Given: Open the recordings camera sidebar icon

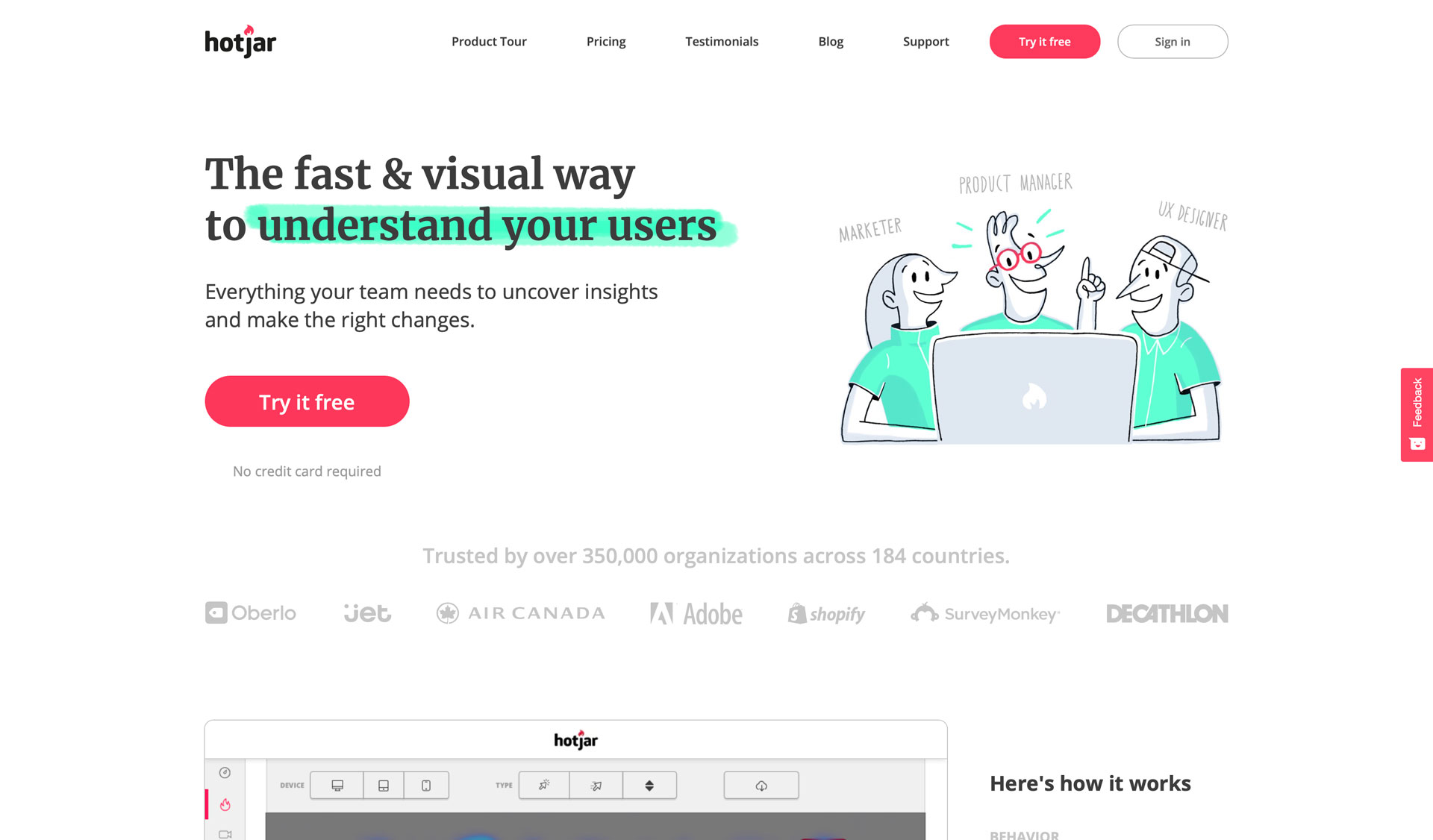Looking at the screenshot, I should 225,834.
